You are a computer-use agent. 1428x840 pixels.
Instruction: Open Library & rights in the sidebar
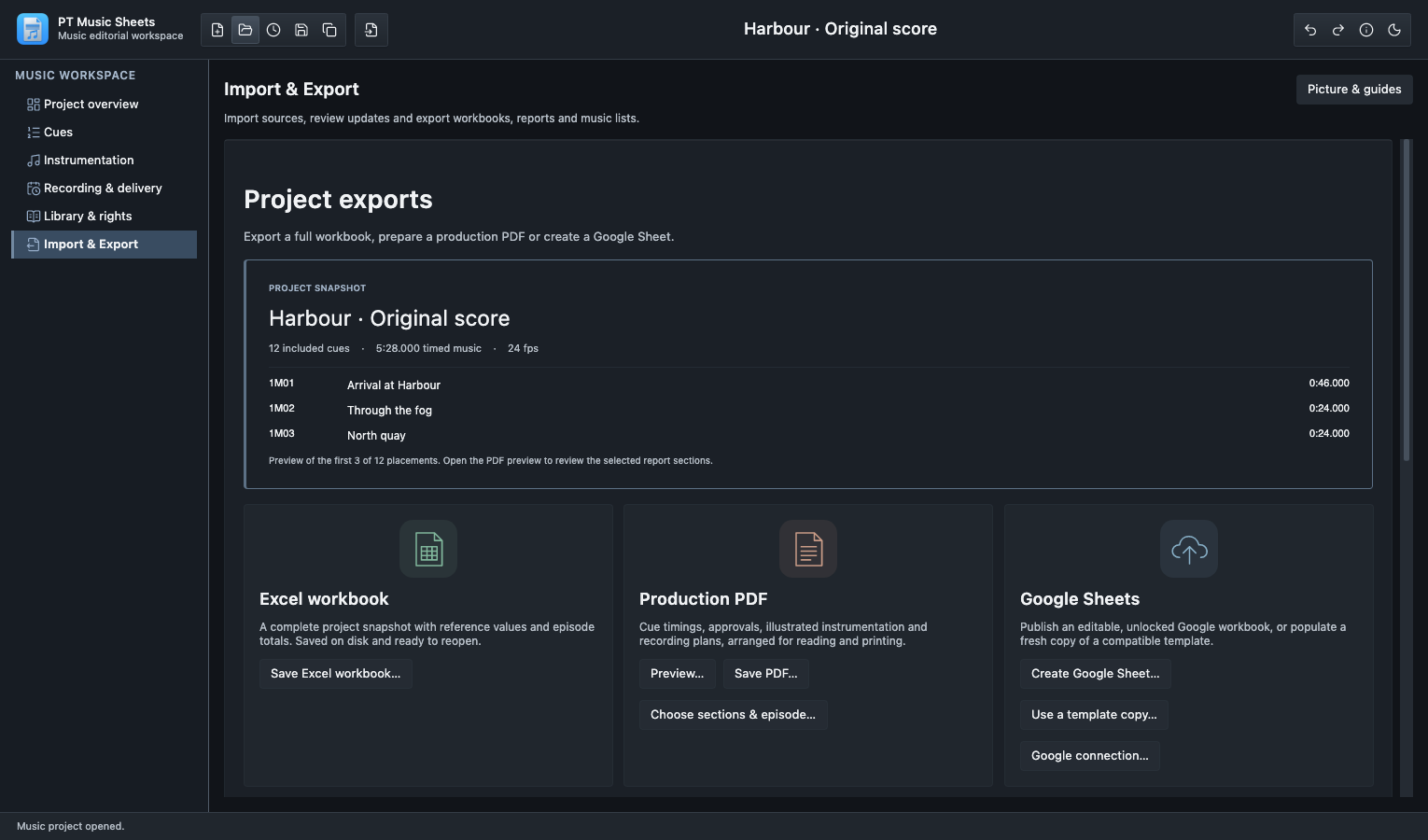[105, 217]
